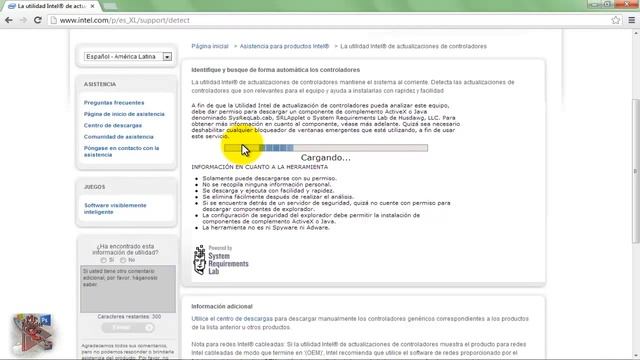Go to Centro de descargas sidebar link

click(x=113, y=126)
